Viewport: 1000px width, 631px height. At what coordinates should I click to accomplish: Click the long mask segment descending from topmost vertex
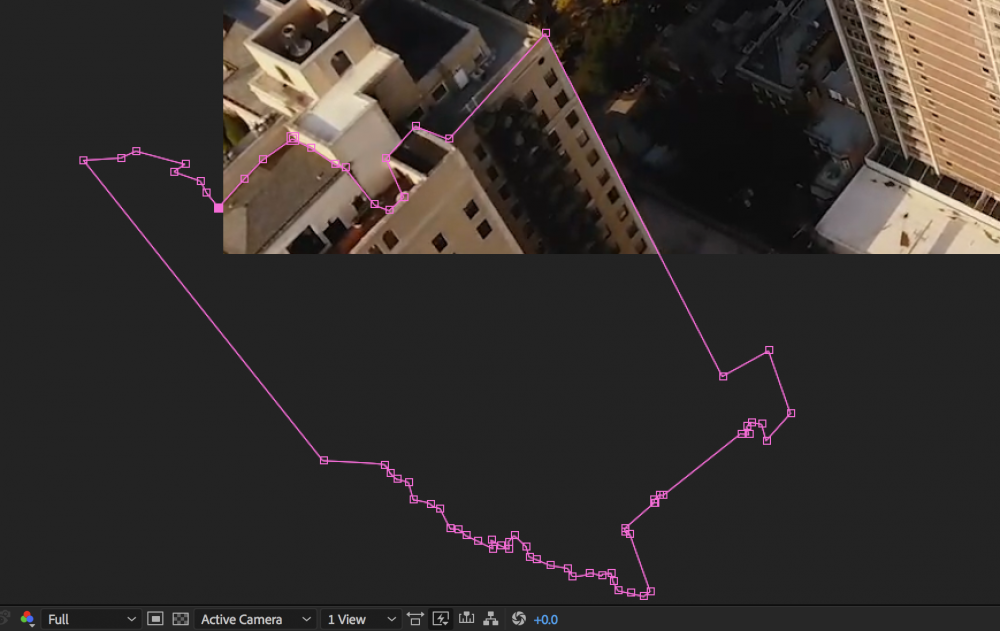(x=634, y=204)
